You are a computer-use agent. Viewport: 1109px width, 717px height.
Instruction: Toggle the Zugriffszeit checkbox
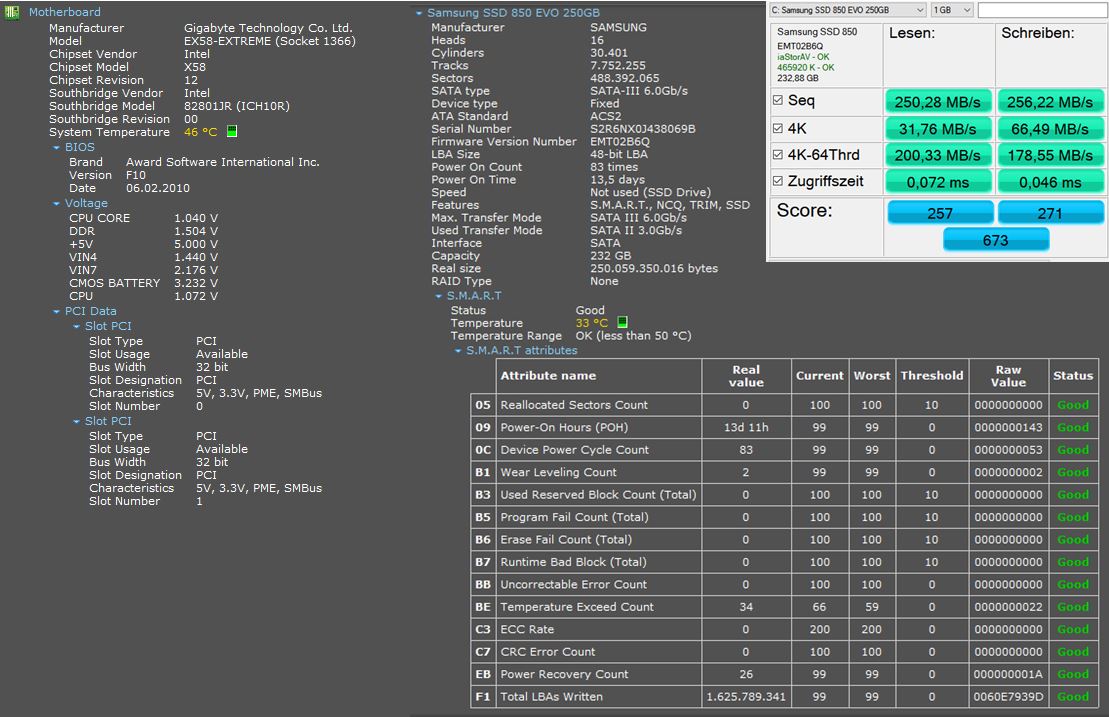(778, 181)
